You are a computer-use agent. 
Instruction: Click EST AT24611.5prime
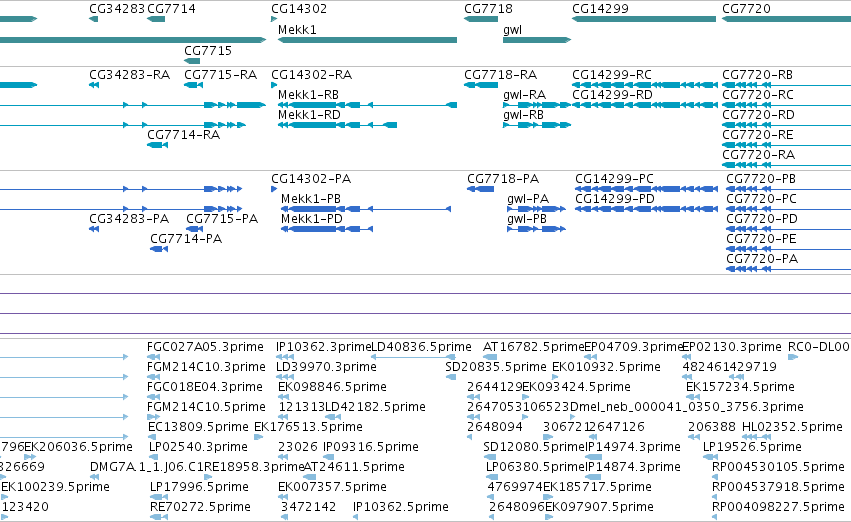click(354, 467)
